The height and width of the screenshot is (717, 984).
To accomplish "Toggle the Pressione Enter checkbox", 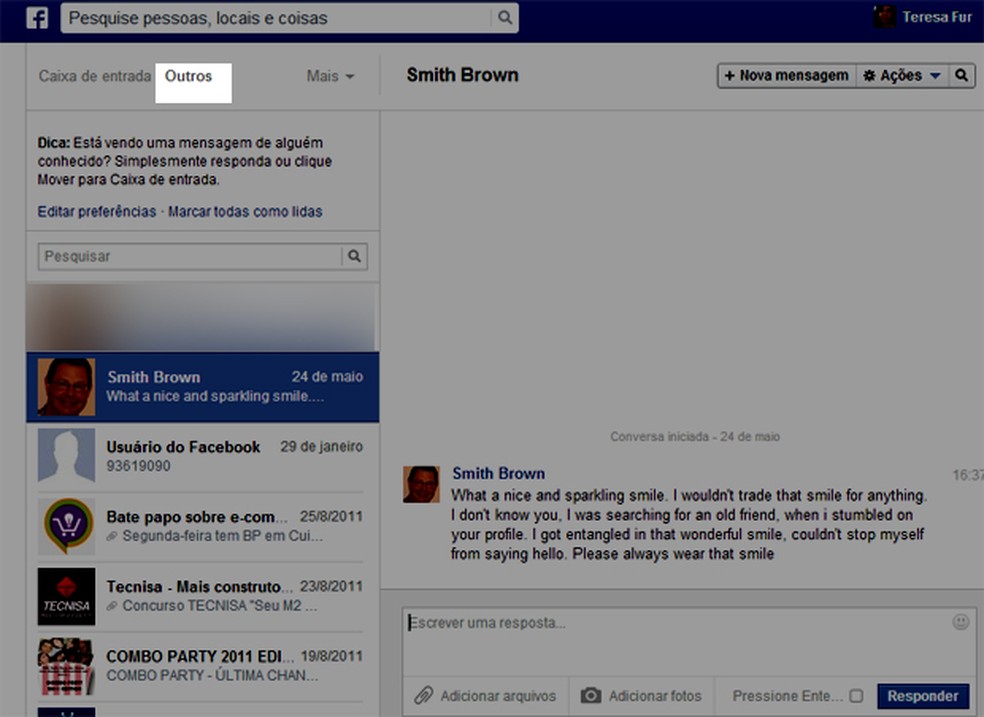I will click(x=856, y=696).
